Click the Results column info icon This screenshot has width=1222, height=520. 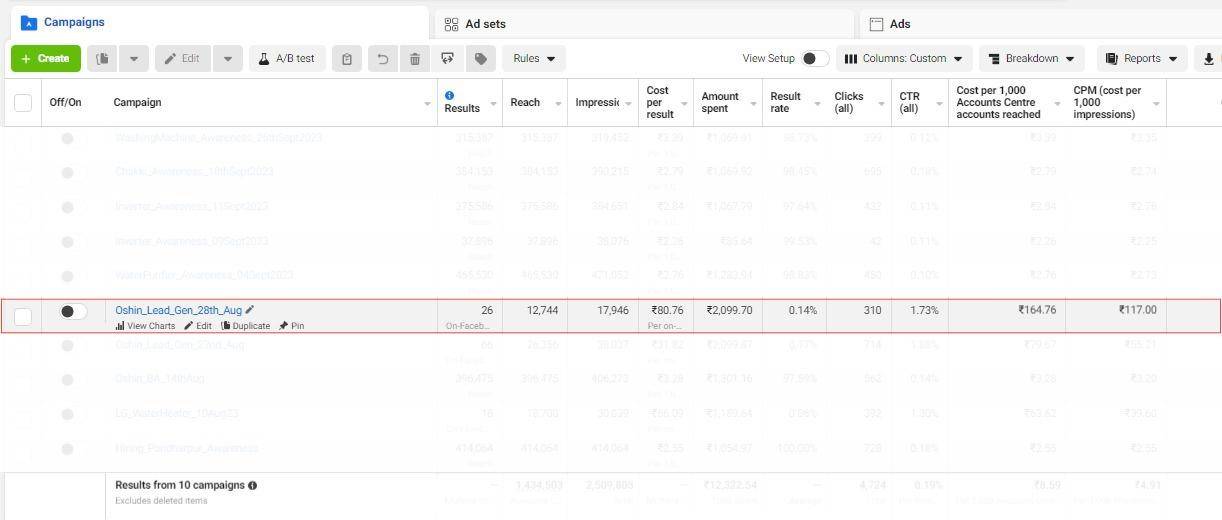pyautogui.click(x=449, y=96)
